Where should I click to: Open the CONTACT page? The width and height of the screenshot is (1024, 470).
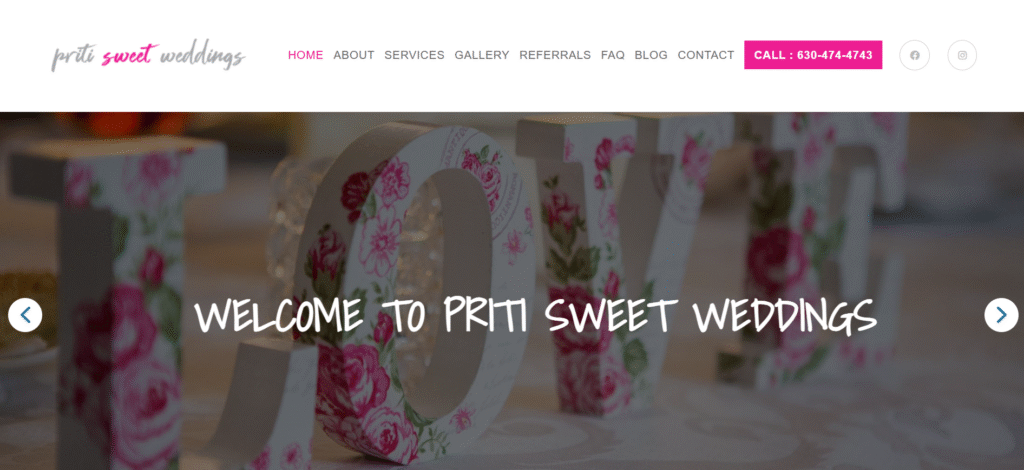(706, 55)
